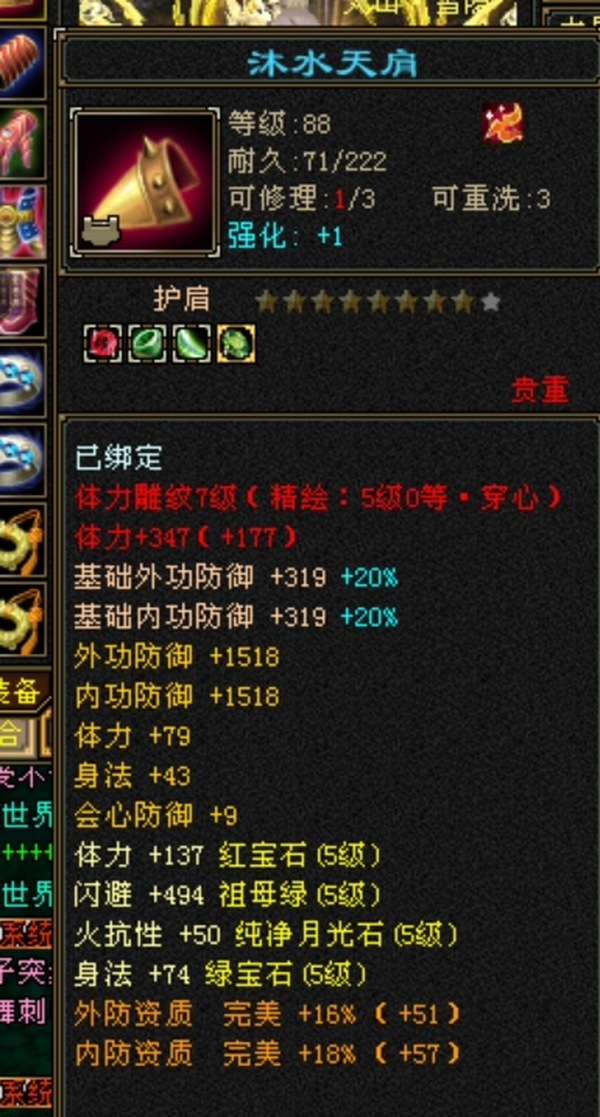Select the second blue gem ring slot

click(22, 459)
